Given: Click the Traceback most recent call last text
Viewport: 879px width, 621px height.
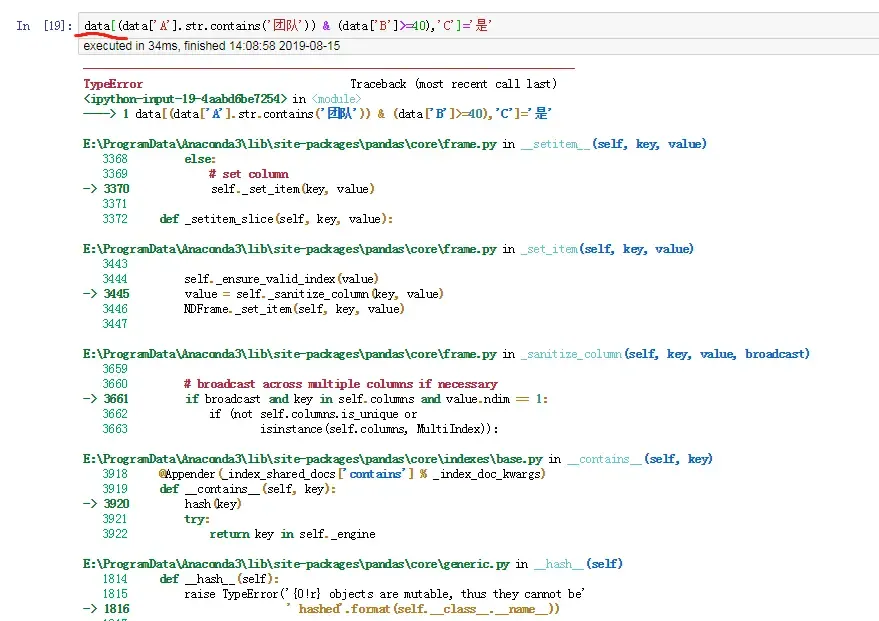Looking at the screenshot, I should point(454,84).
